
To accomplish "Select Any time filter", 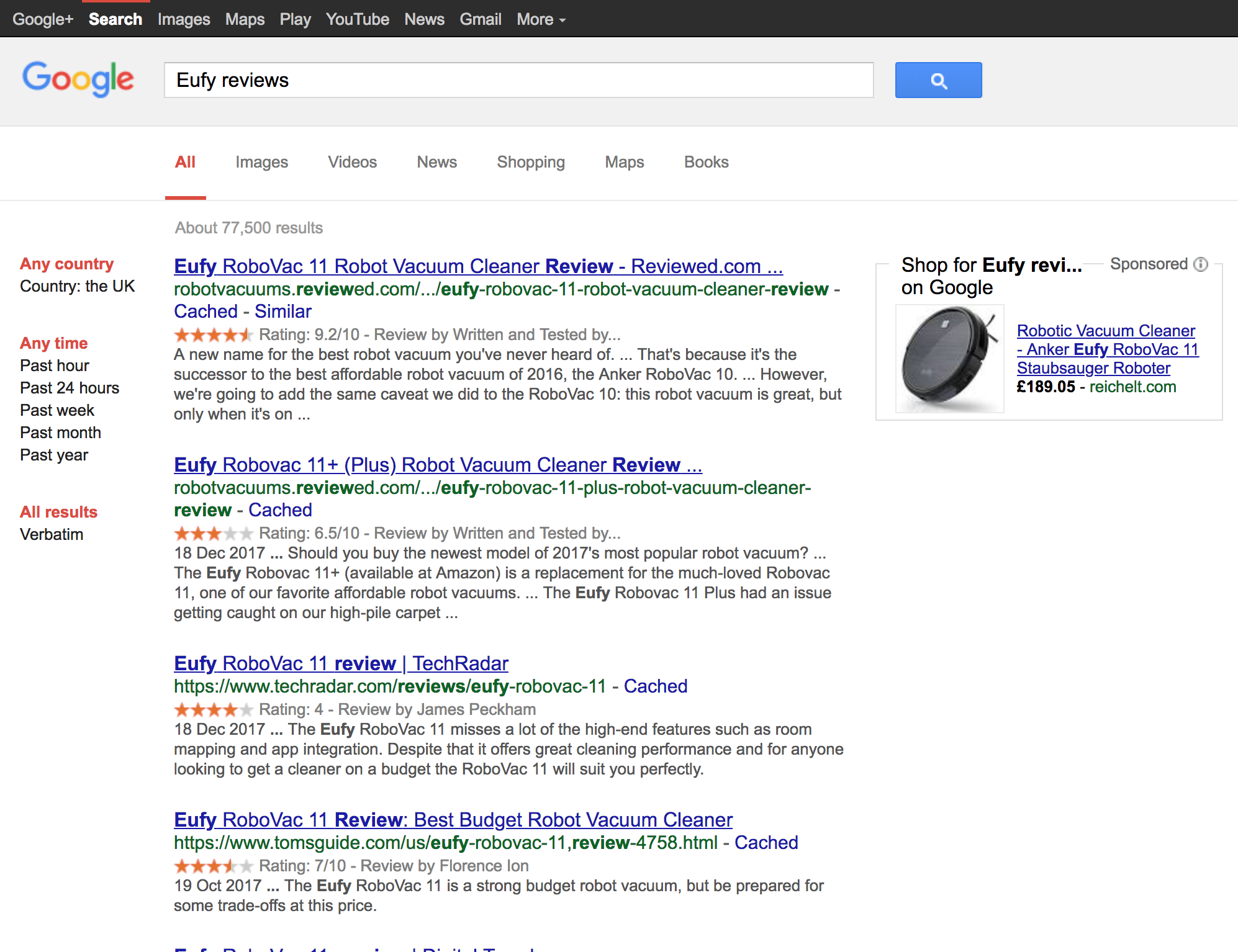I will tap(53, 343).
